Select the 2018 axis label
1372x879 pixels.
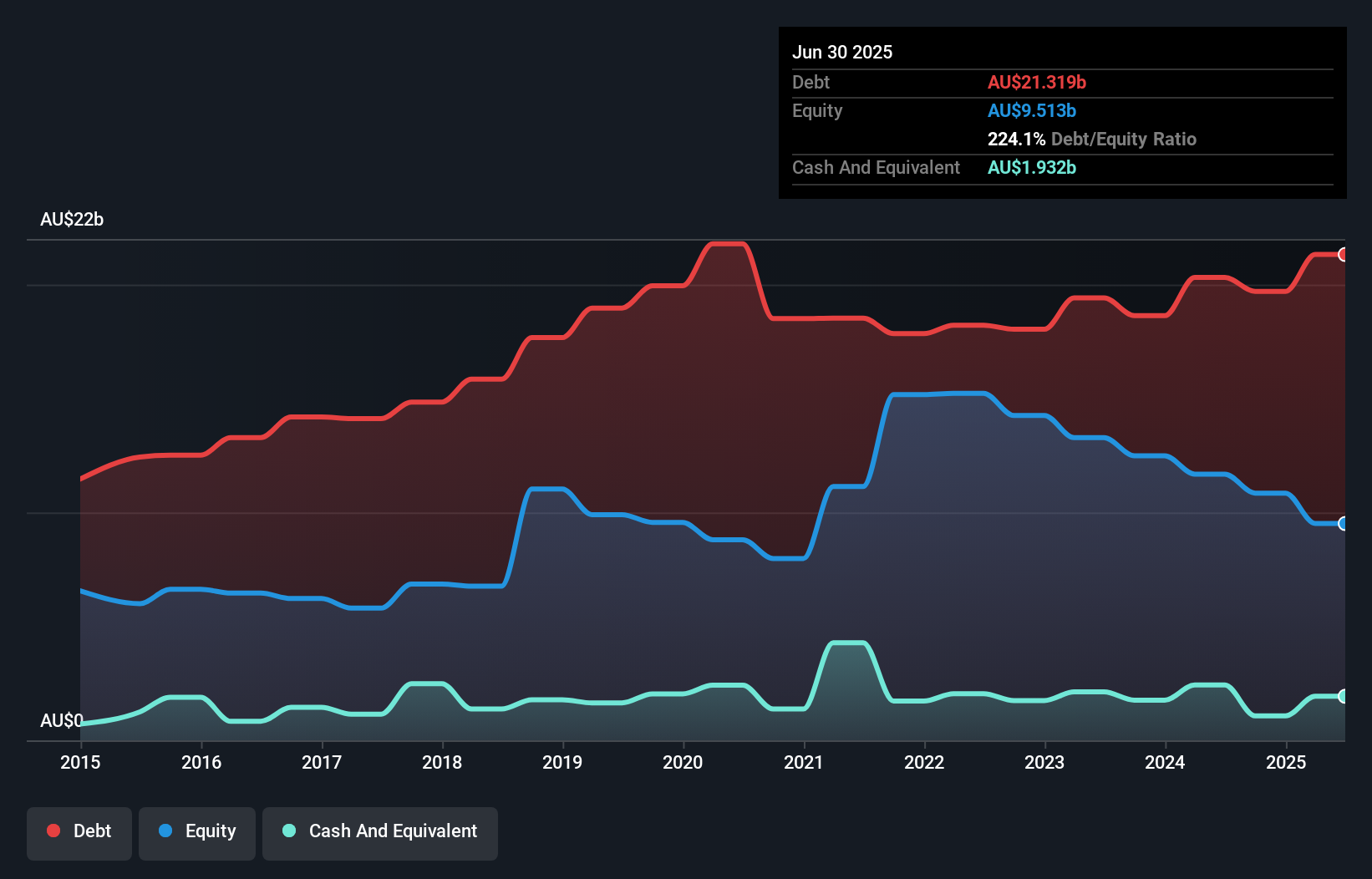pos(442,762)
